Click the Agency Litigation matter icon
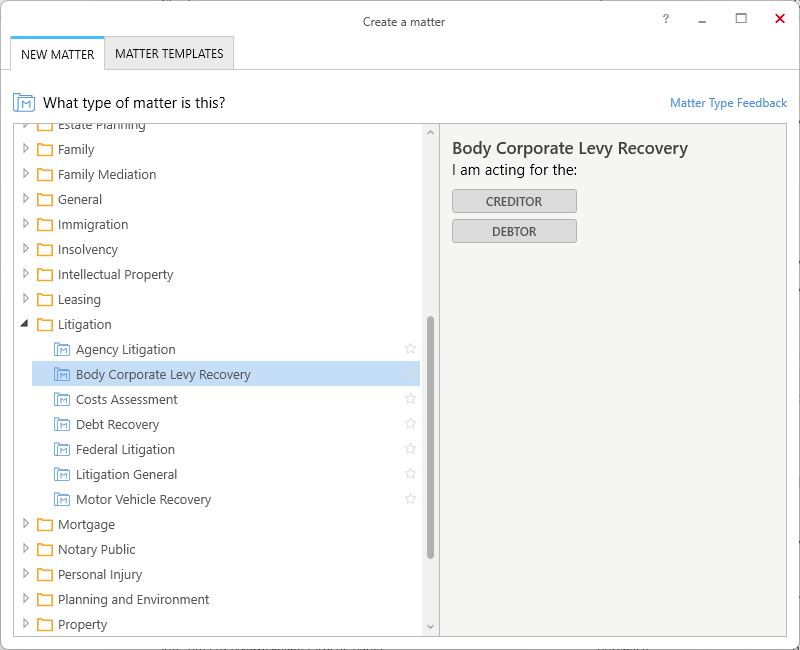 [62, 349]
